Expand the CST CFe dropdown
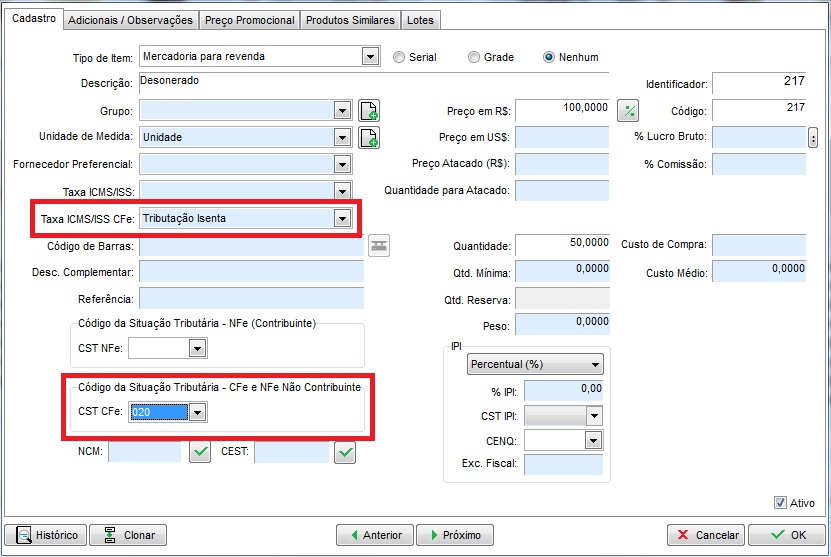 [x=197, y=412]
